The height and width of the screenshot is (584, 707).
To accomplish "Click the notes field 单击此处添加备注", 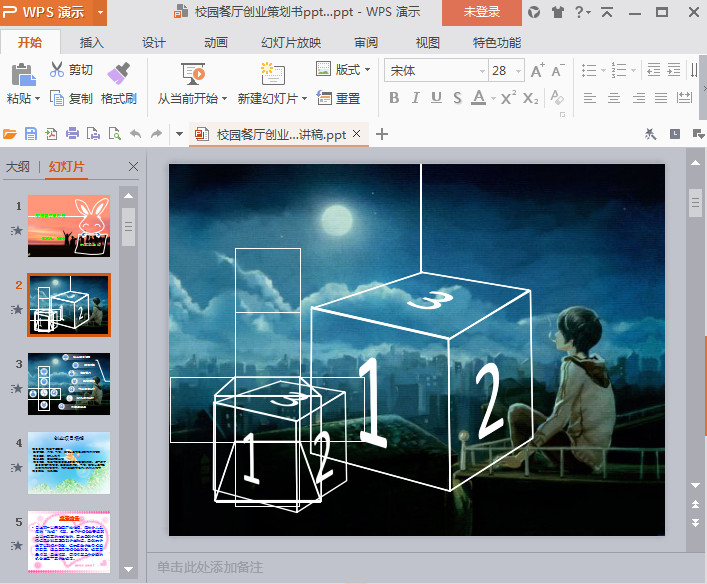I will (x=210, y=567).
